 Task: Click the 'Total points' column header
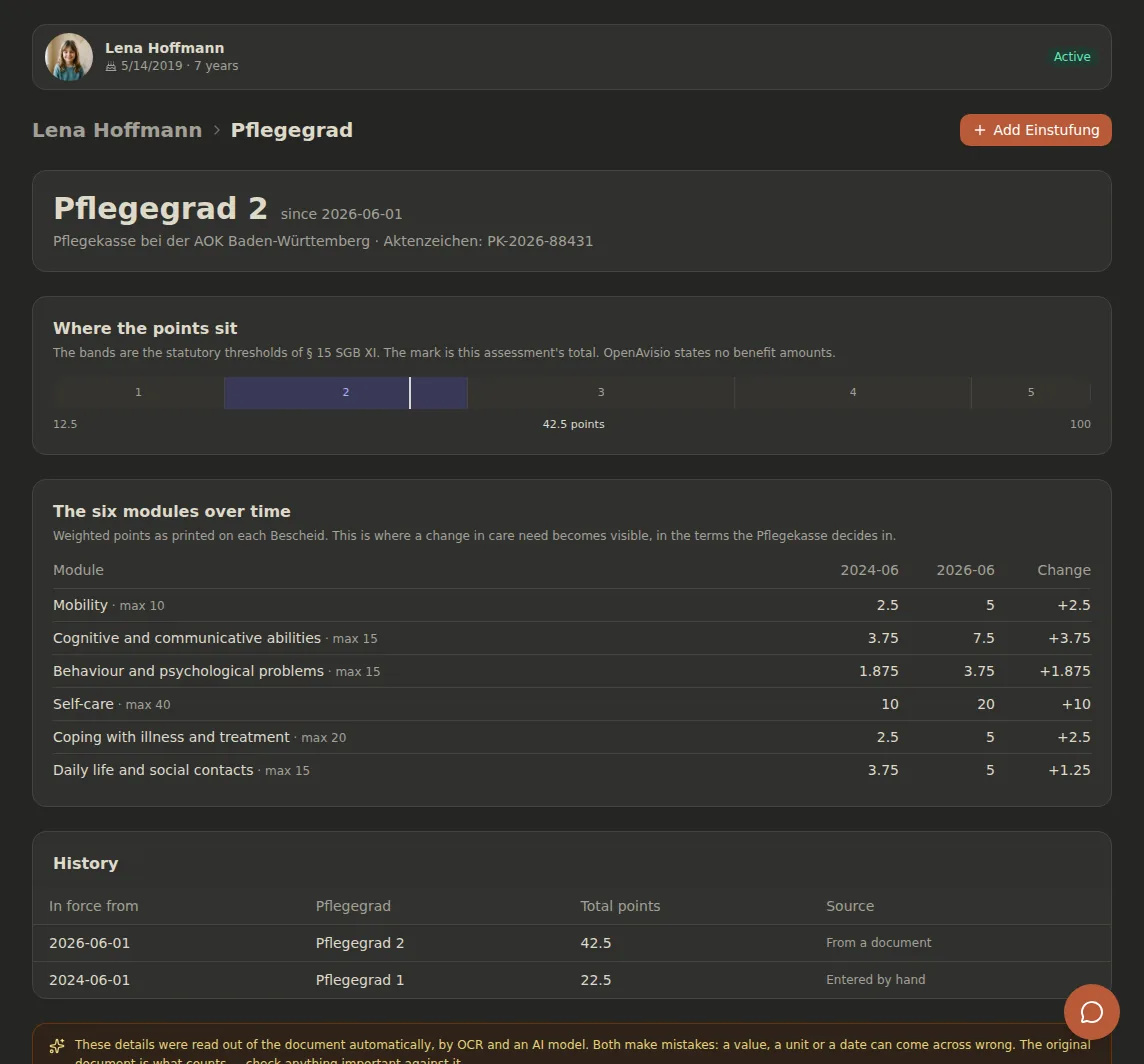tap(620, 906)
